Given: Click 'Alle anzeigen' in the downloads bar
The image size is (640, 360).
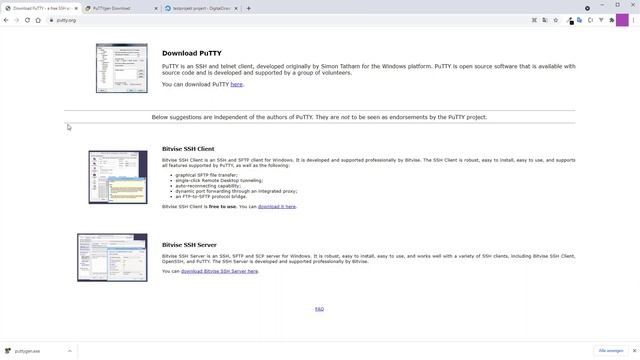Looking at the screenshot, I should pyautogui.click(x=611, y=351).
